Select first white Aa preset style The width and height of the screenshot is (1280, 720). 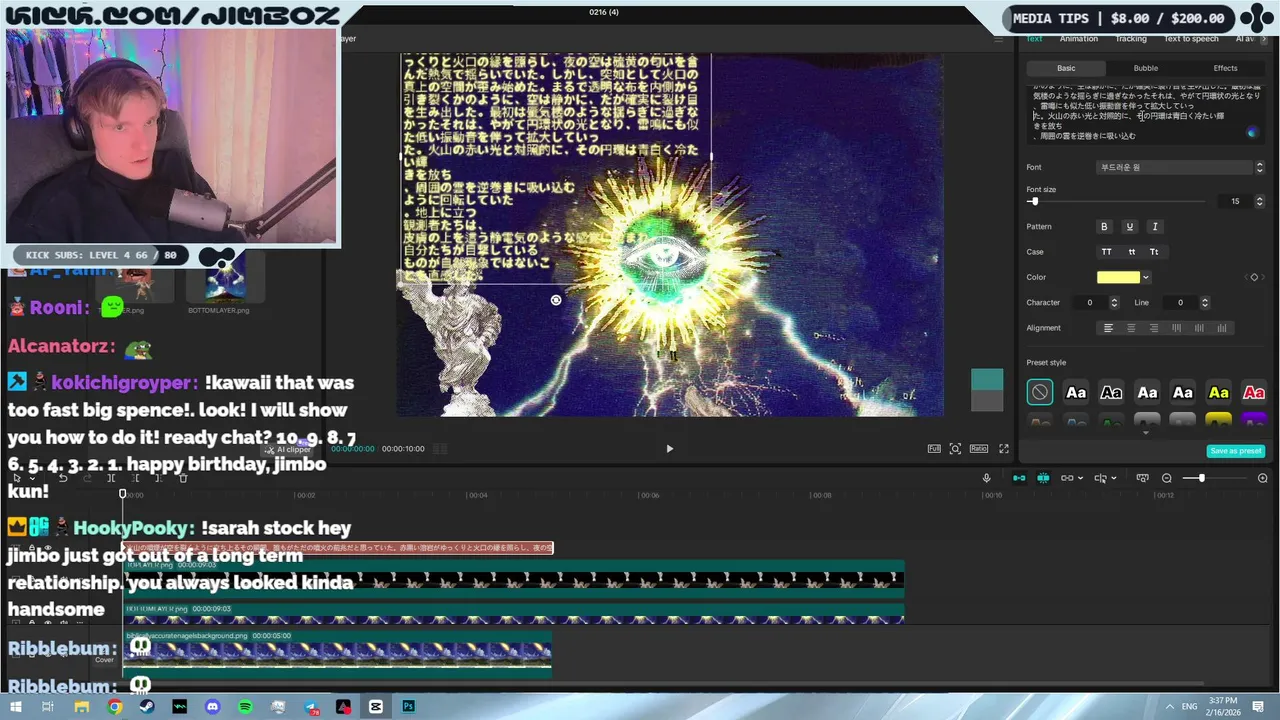pos(1076,393)
